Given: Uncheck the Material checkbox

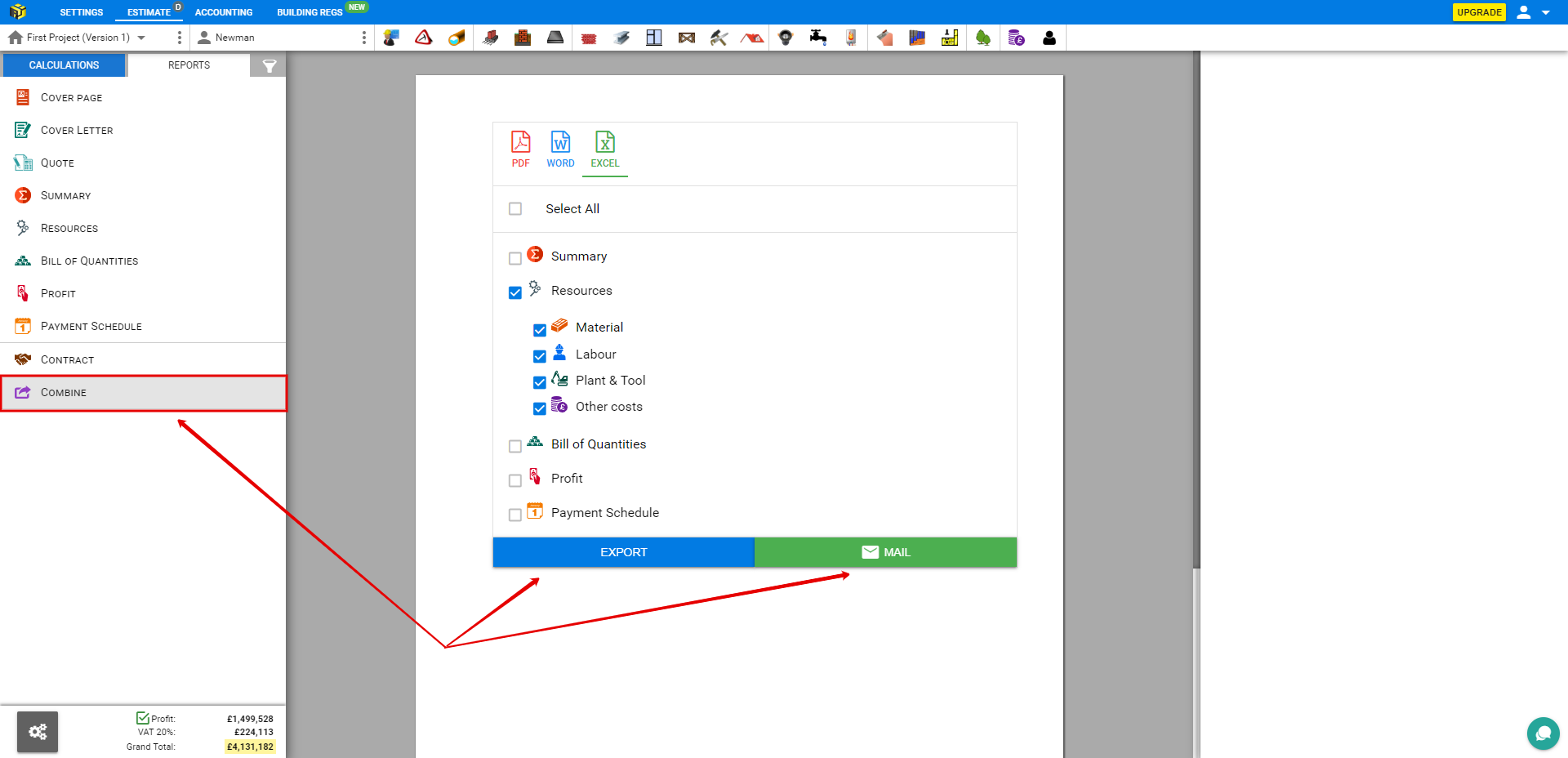Looking at the screenshot, I should pos(540,330).
